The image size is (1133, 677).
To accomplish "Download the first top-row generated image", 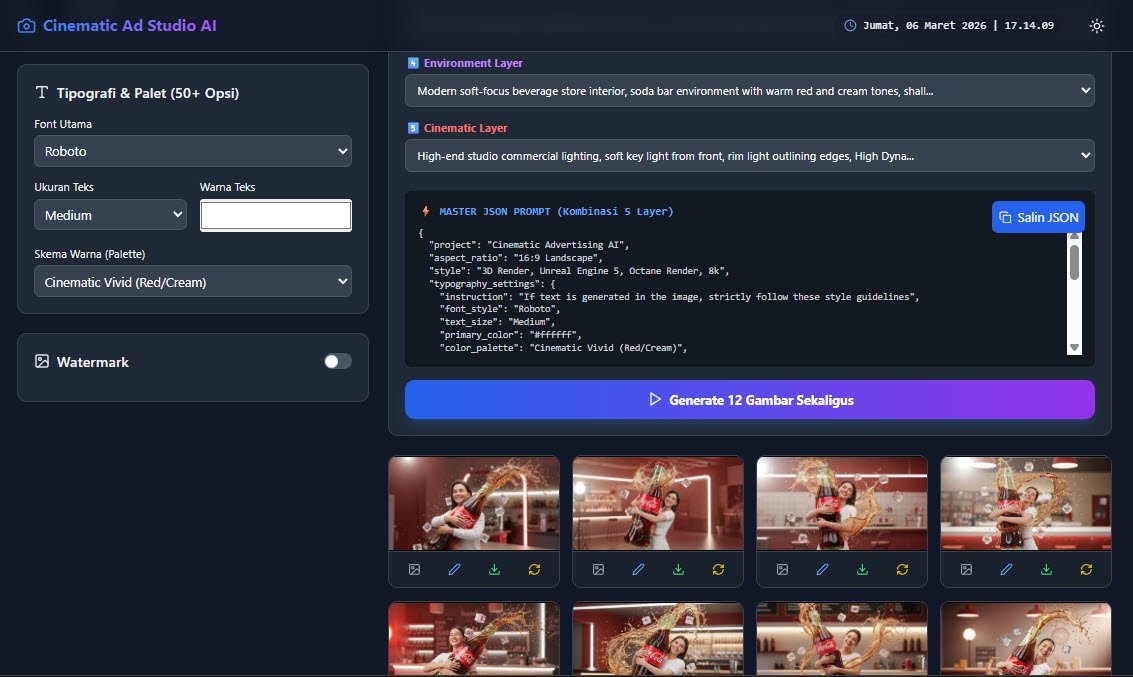I will pos(494,569).
